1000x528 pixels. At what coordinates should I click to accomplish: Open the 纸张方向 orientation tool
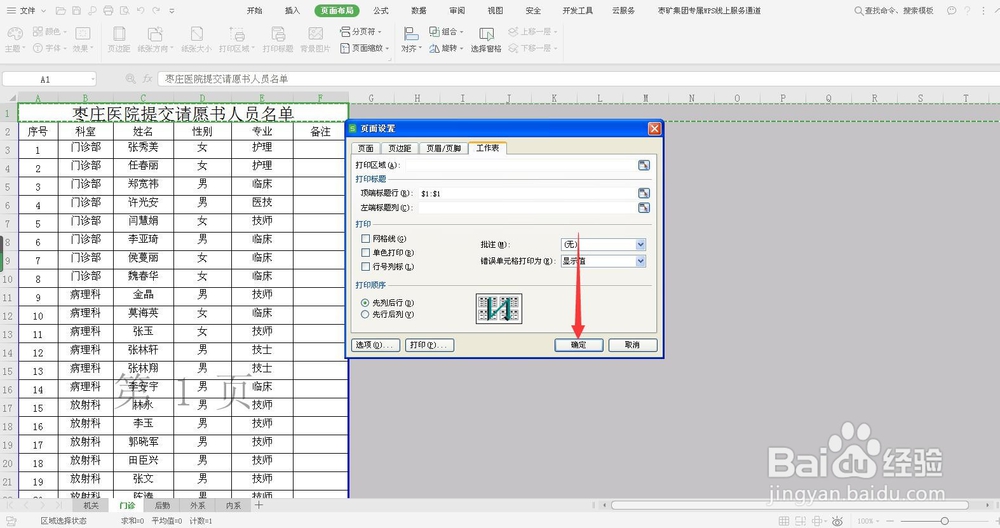tap(155, 39)
